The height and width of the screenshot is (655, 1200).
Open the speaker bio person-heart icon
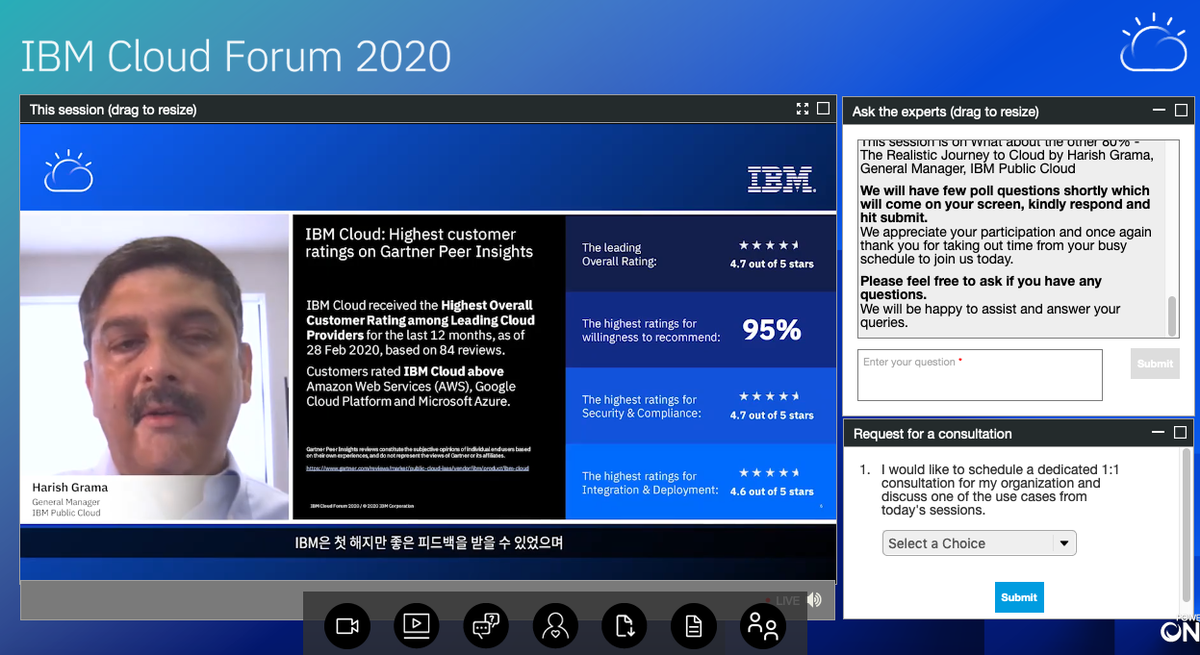click(555, 627)
